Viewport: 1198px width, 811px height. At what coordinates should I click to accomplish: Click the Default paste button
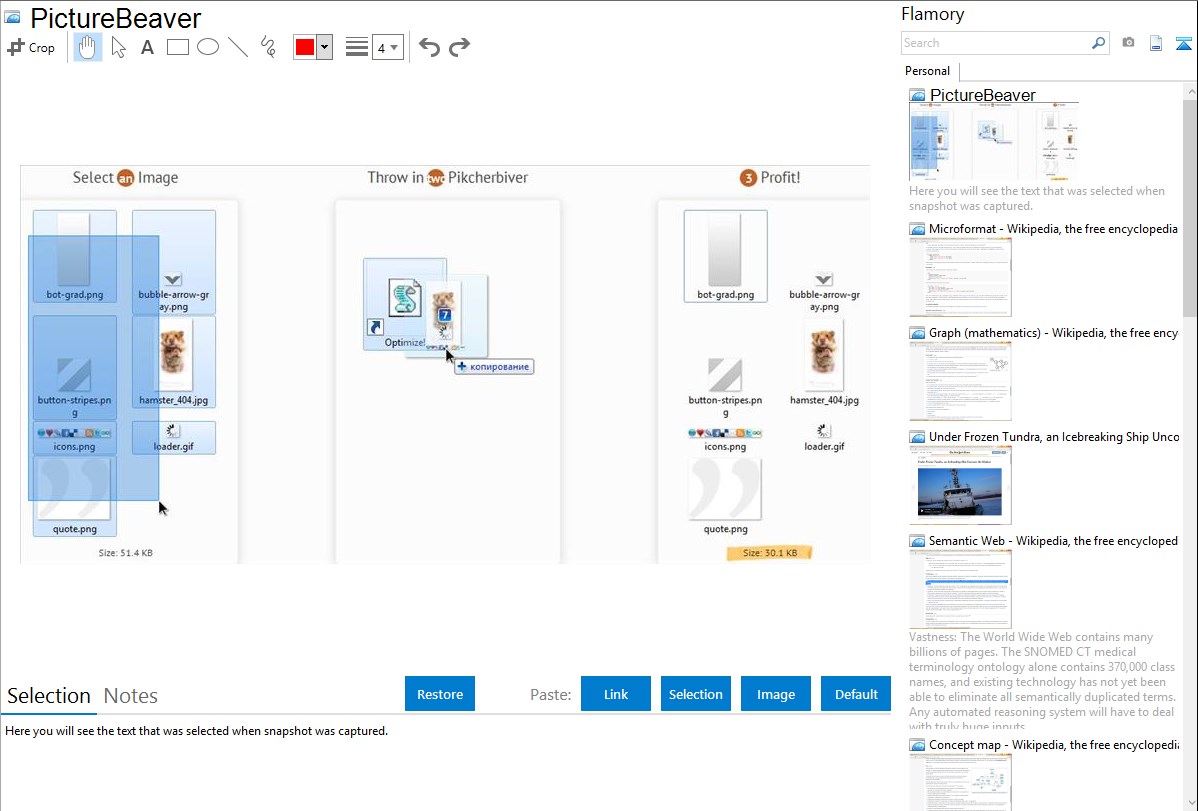click(856, 694)
